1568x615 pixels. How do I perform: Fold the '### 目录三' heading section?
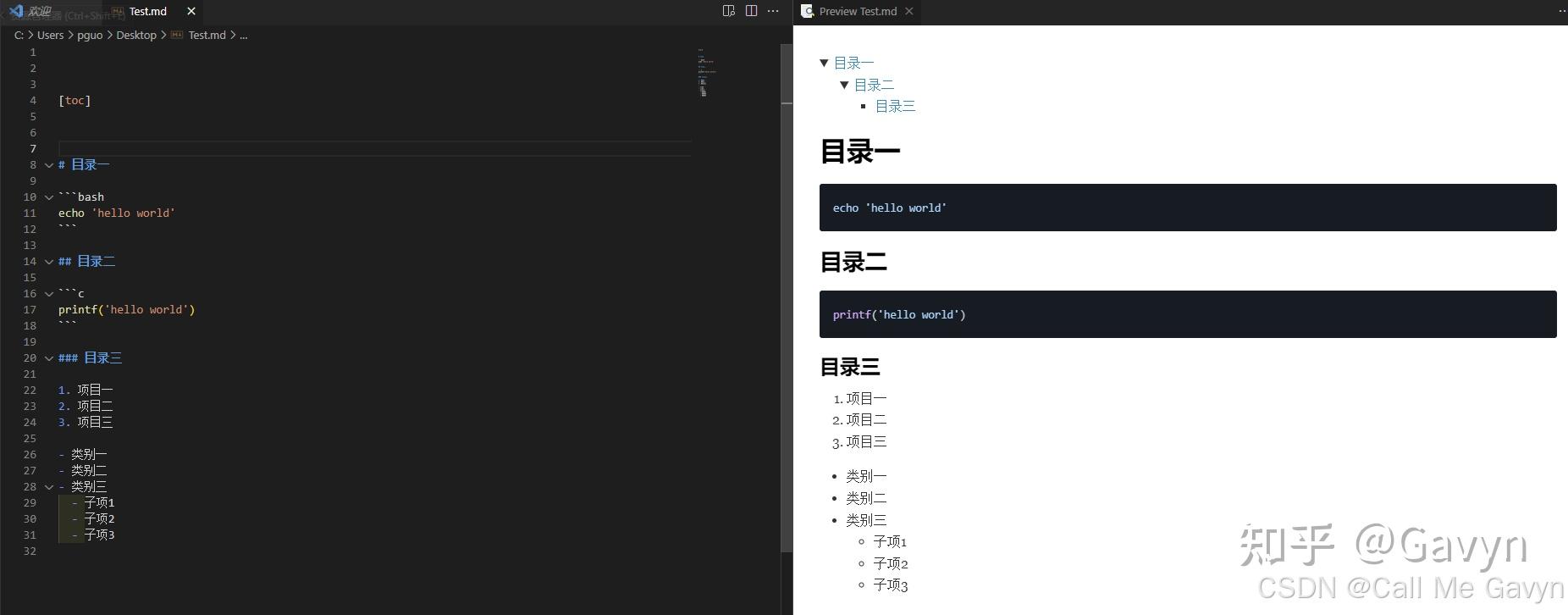[49, 358]
